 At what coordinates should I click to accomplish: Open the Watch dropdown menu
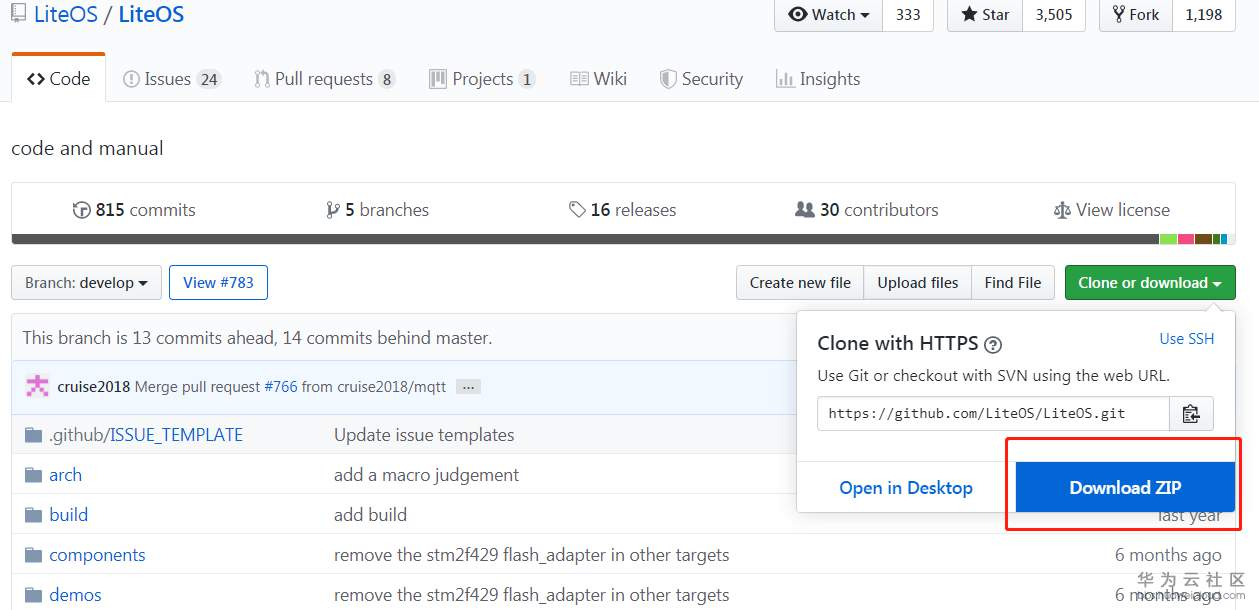pos(828,15)
